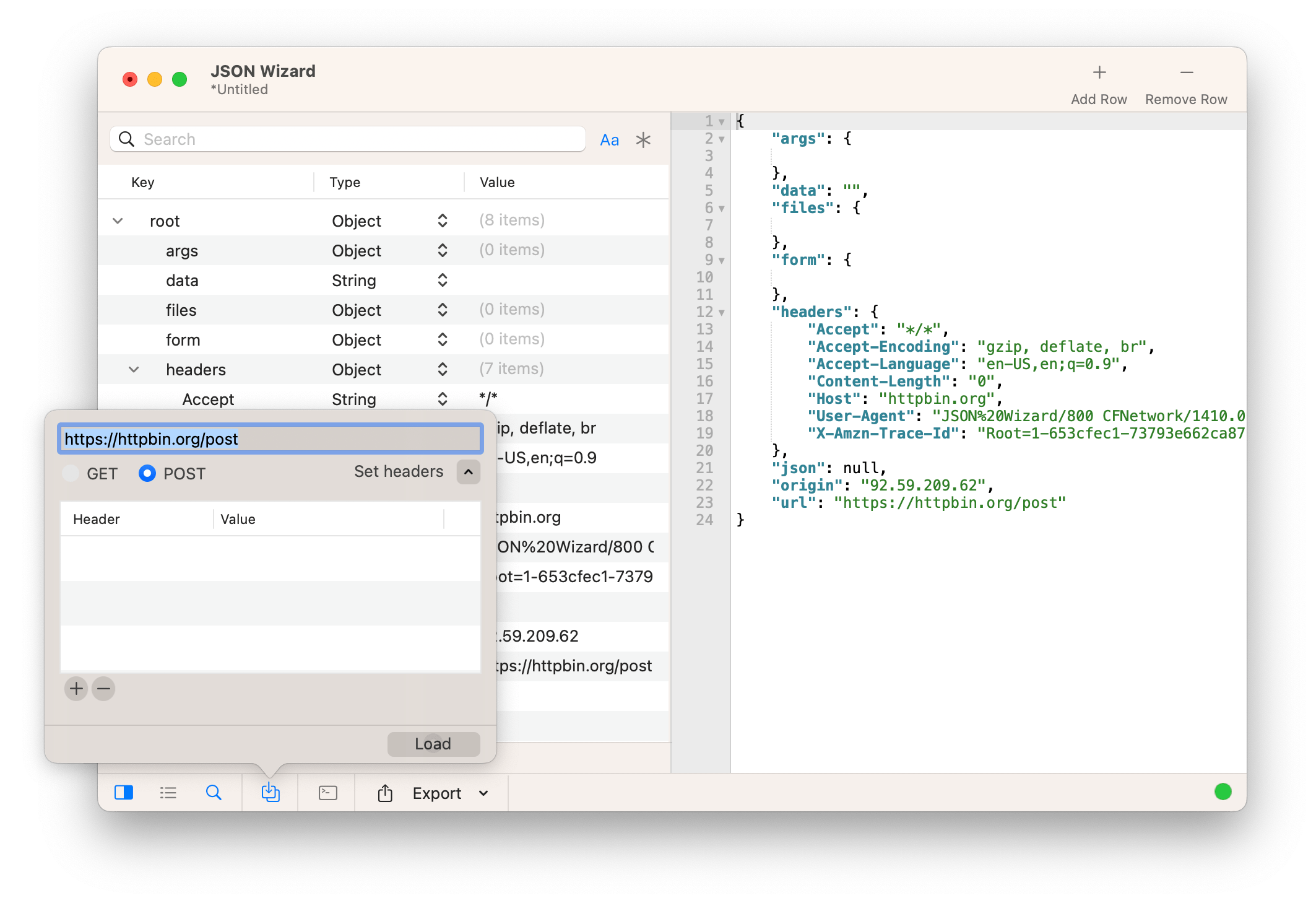The height and width of the screenshot is (903, 1316).
Task: Open the console/terminal panel icon
Action: tap(327, 793)
